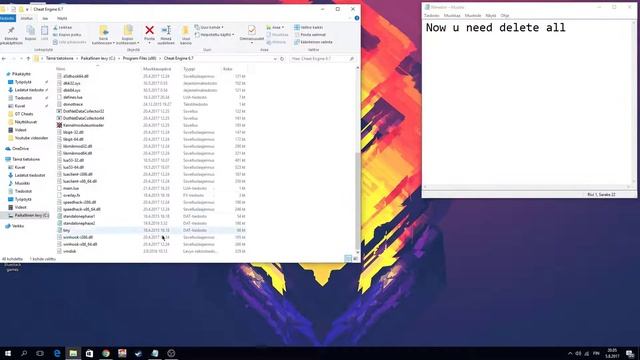Open Muokkaa menu in Notepad

[x=452, y=16]
